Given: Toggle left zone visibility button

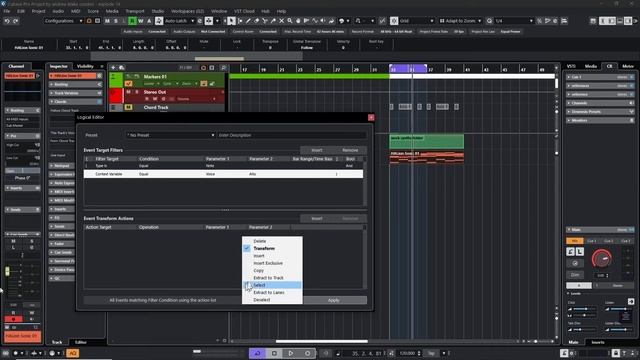Looking at the screenshot, I should pyautogui.click(x=603, y=21).
